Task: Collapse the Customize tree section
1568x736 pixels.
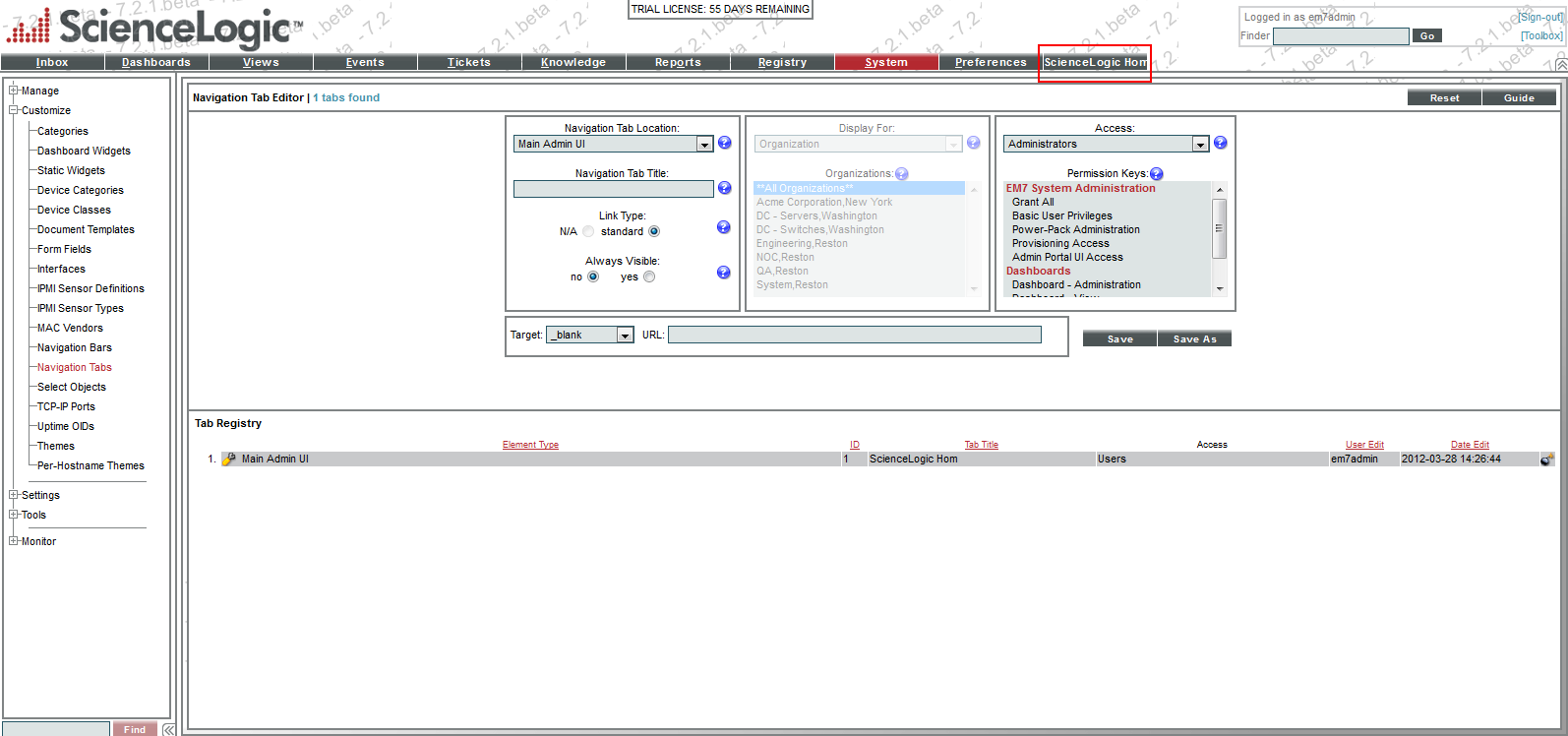Action: pos(14,110)
